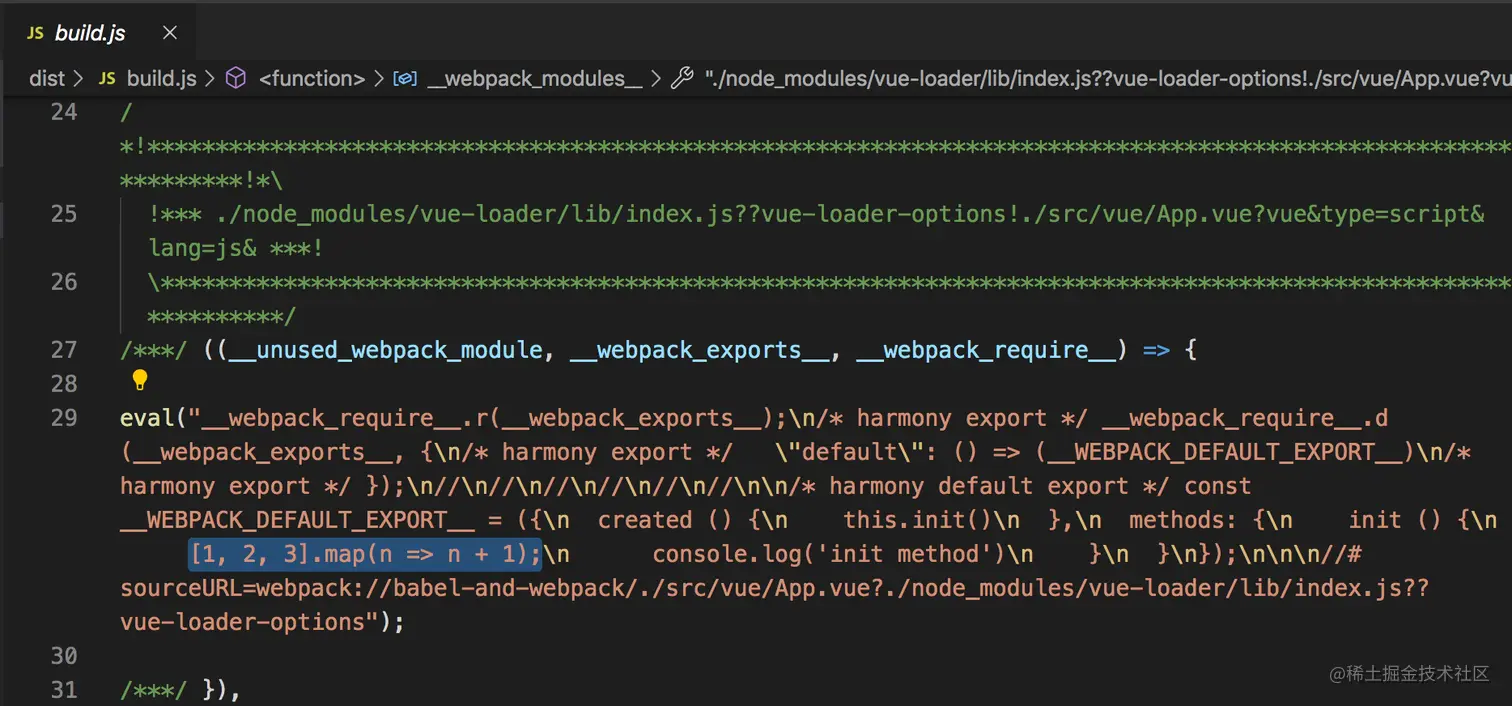Screen dimensions: 1512x706
Task: Open __webpack_modules__ breadcrumb segment
Action: (x=534, y=78)
